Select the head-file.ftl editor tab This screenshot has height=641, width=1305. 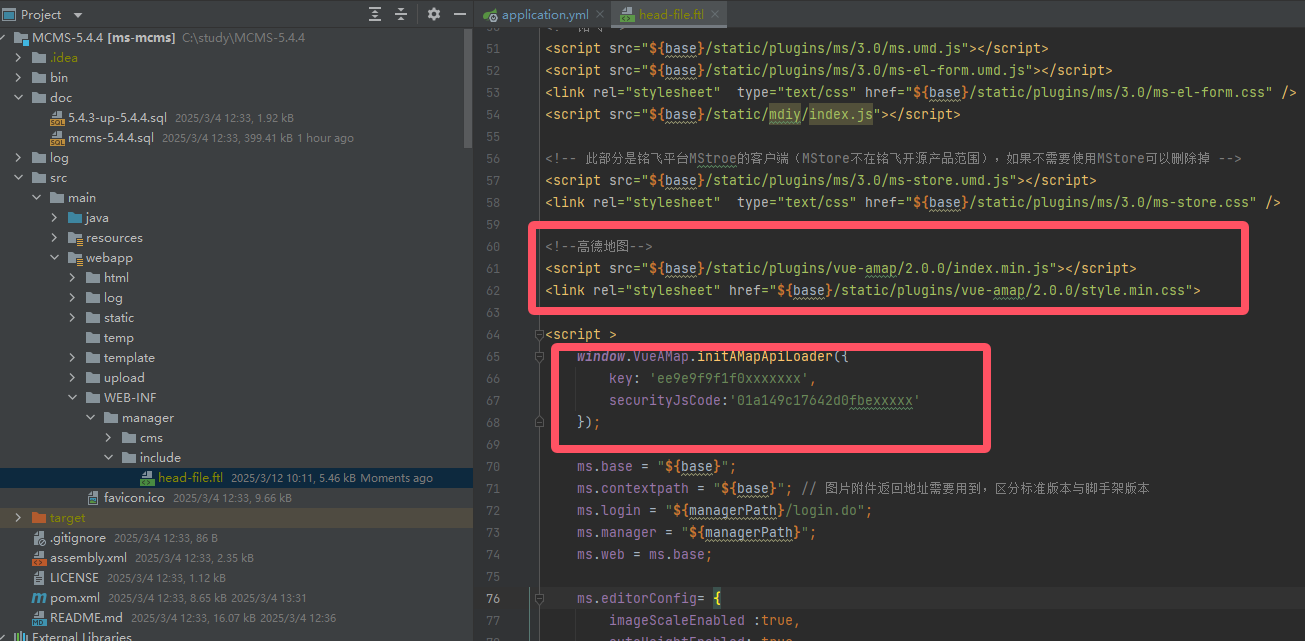point(669,15)
